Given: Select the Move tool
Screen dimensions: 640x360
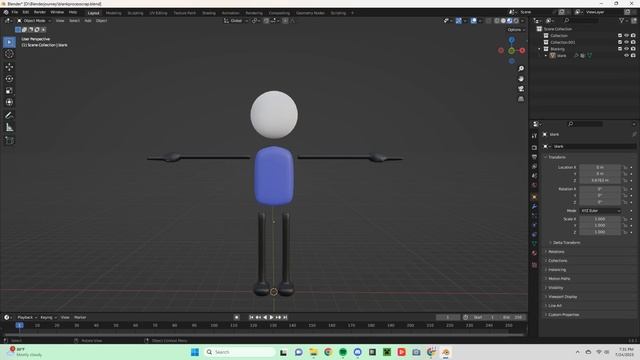Looking at the screenshot, I should click(x=9, y=67).
